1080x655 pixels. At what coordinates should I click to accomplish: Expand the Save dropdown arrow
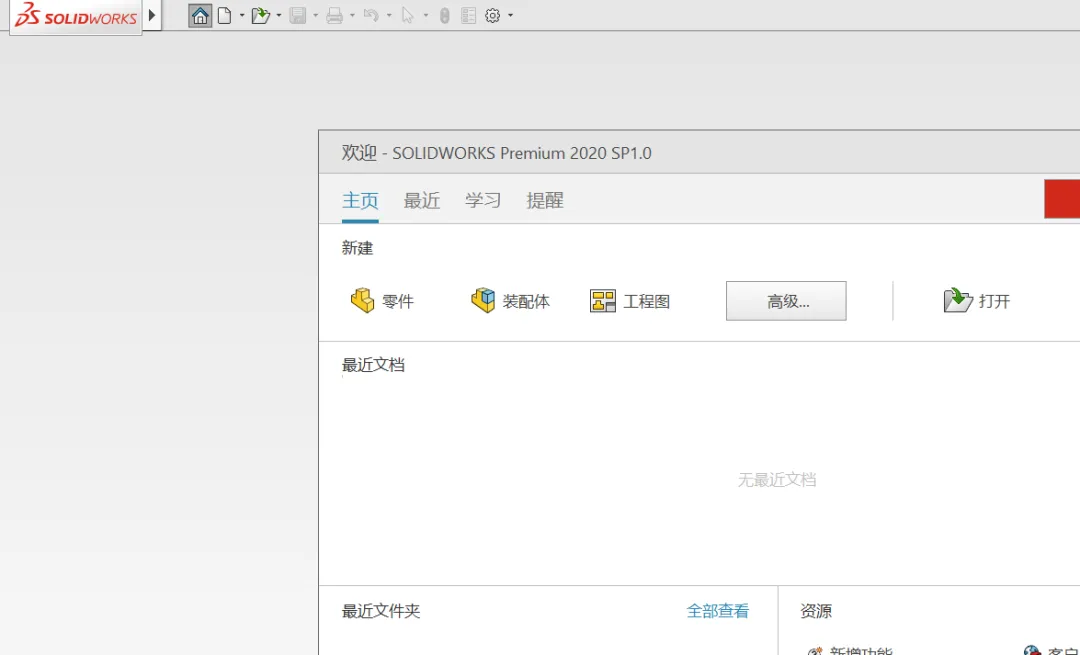click(x=315, y=15)
